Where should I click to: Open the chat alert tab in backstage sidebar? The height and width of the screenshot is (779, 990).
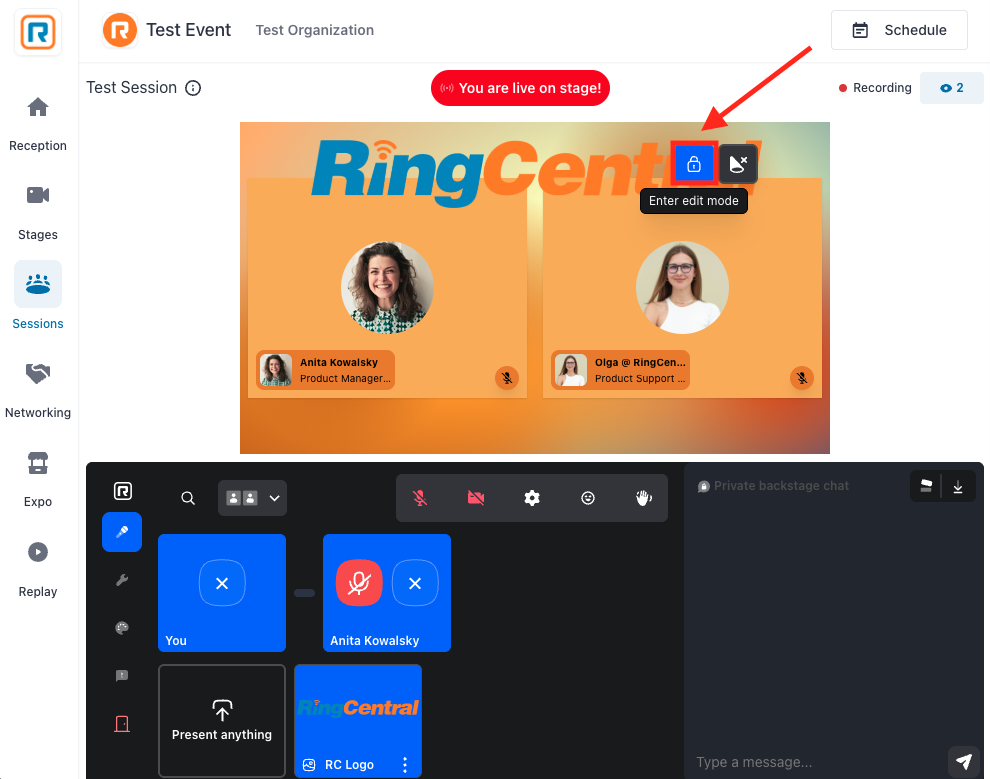pyautogui.click(x=122, y=675)
